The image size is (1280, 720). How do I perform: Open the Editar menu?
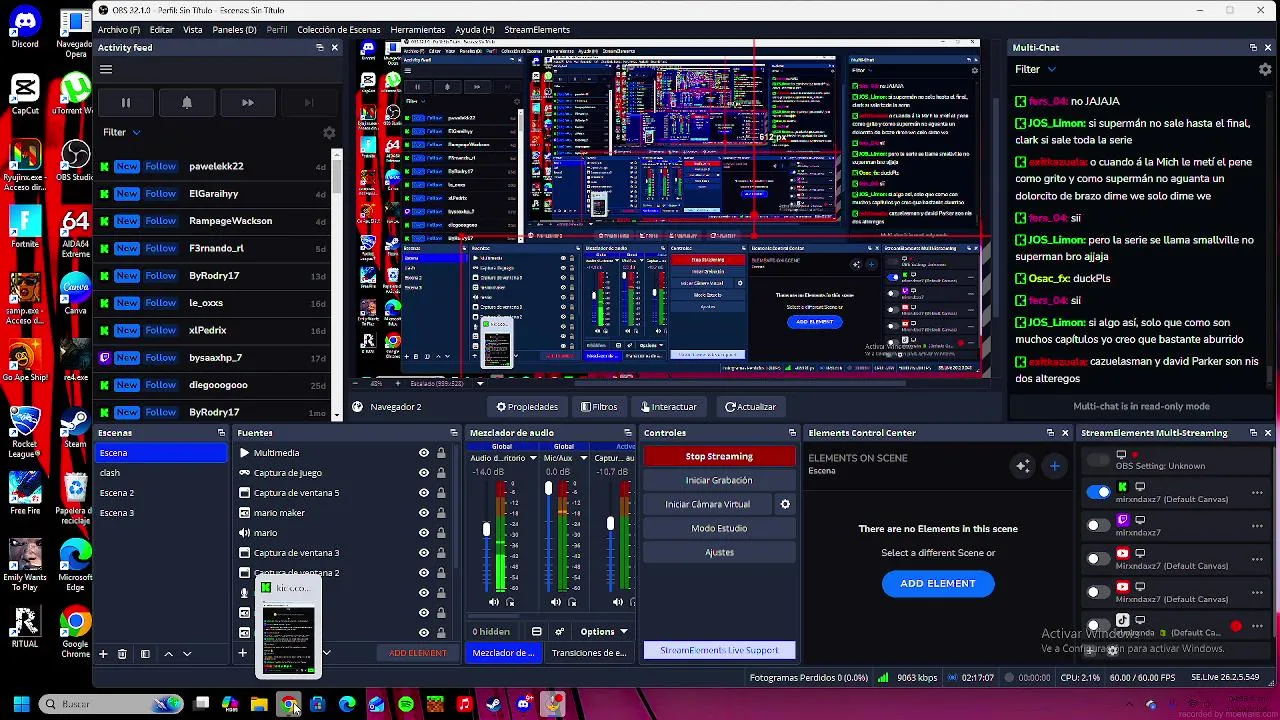click(161, 30)
